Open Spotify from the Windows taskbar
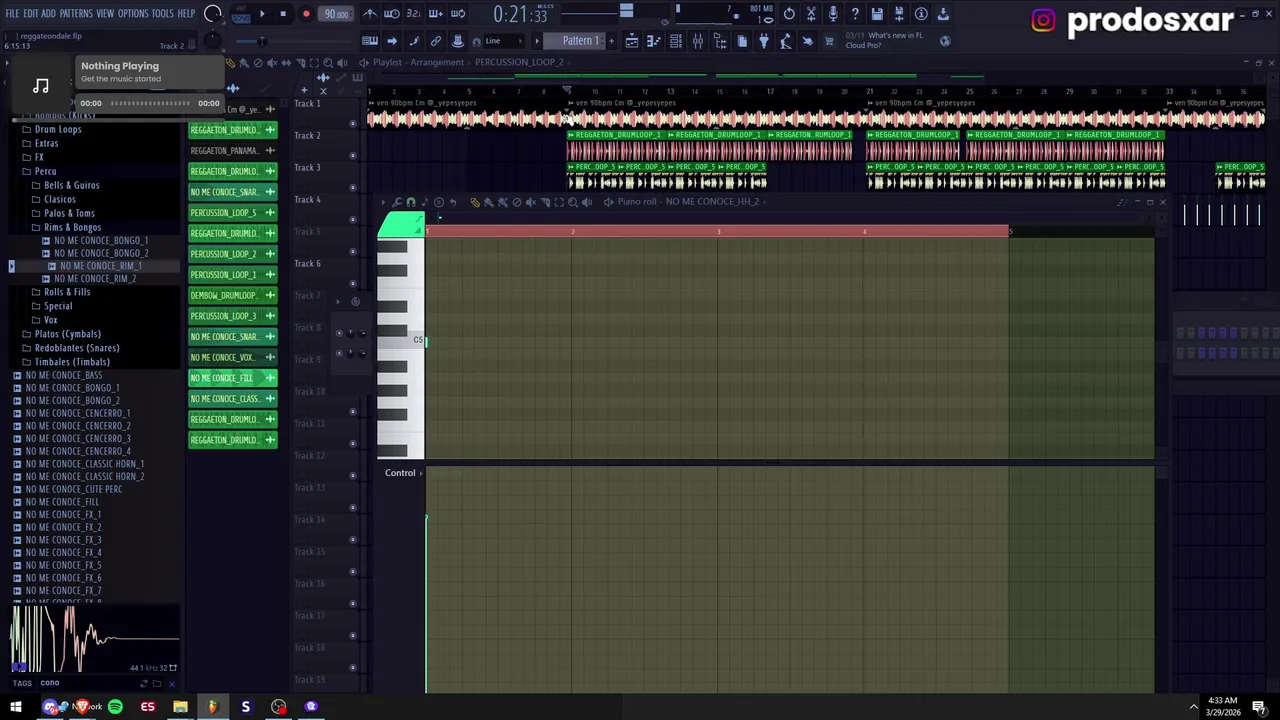 [115, 707]
